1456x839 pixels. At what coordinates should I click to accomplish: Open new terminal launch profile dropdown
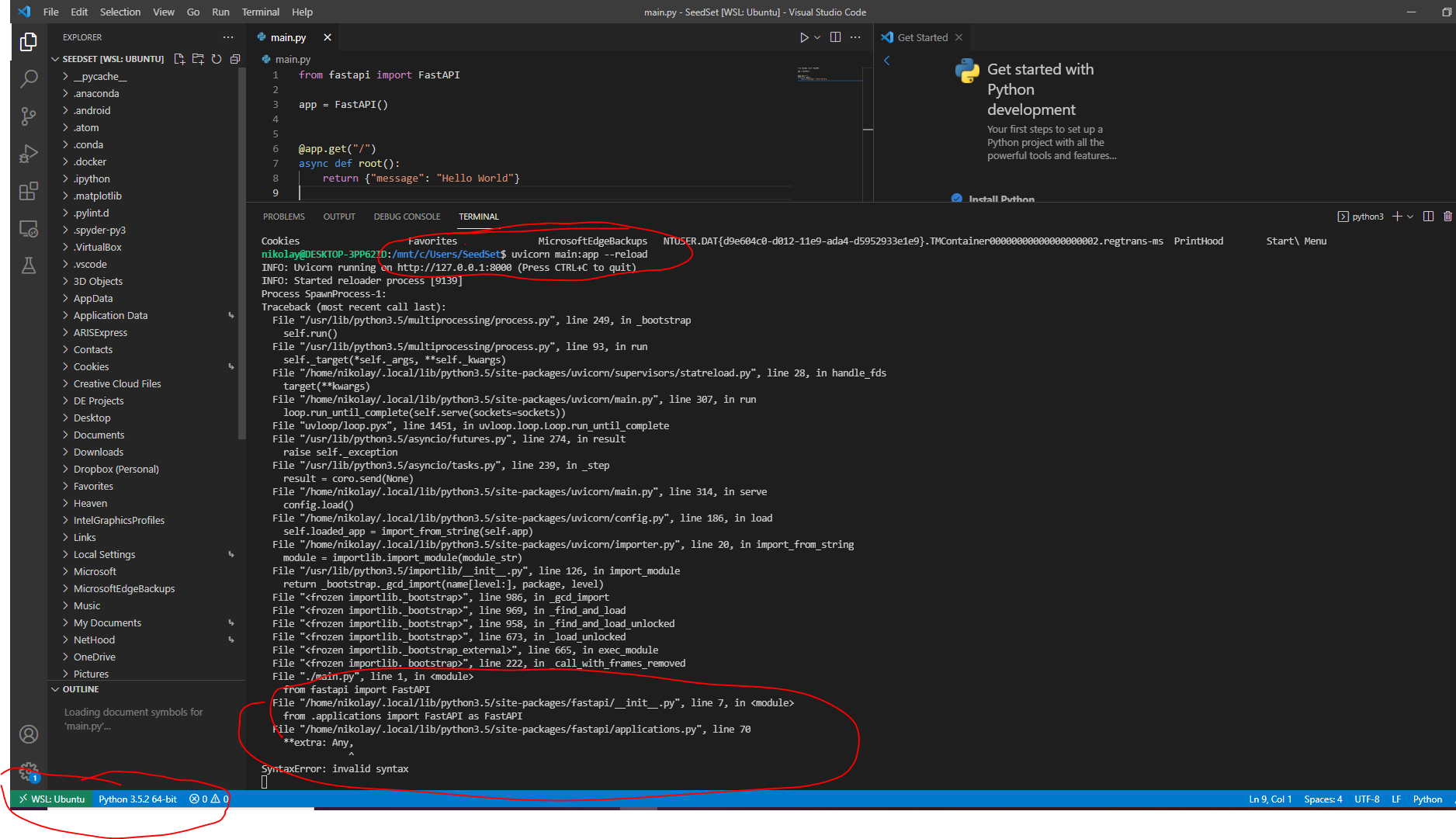(1410, 217)
